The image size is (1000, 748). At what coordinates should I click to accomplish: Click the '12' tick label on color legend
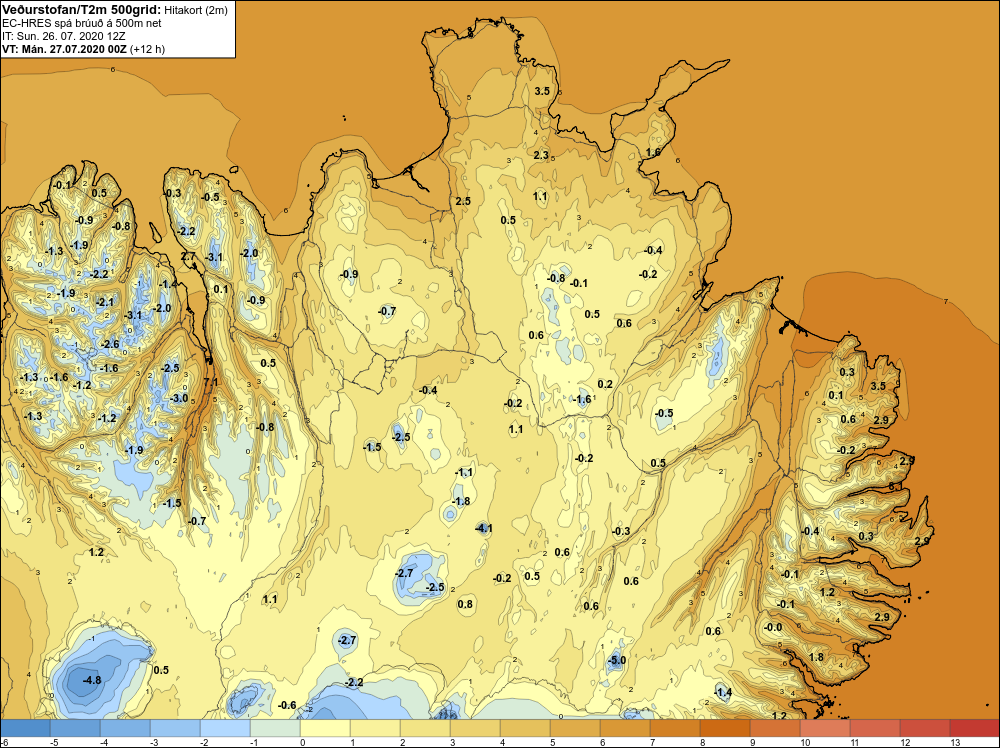(905, 742)
